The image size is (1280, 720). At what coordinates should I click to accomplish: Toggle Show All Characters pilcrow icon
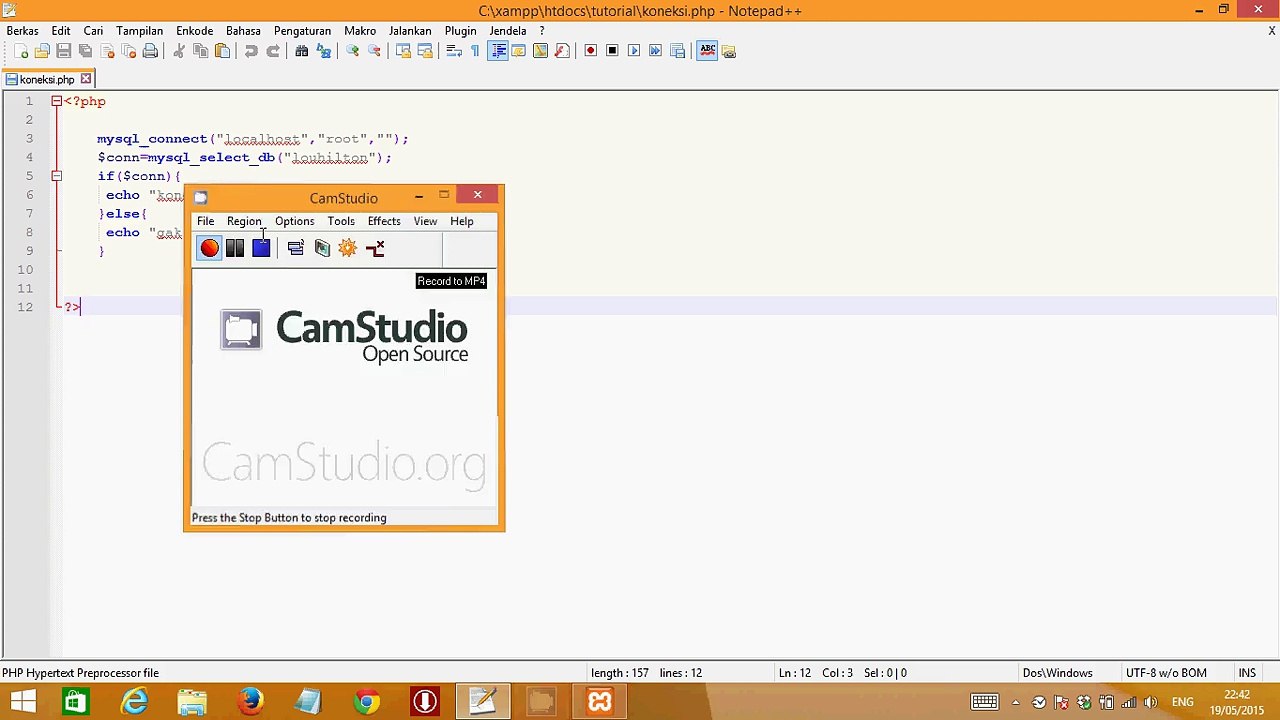[475, 51]
